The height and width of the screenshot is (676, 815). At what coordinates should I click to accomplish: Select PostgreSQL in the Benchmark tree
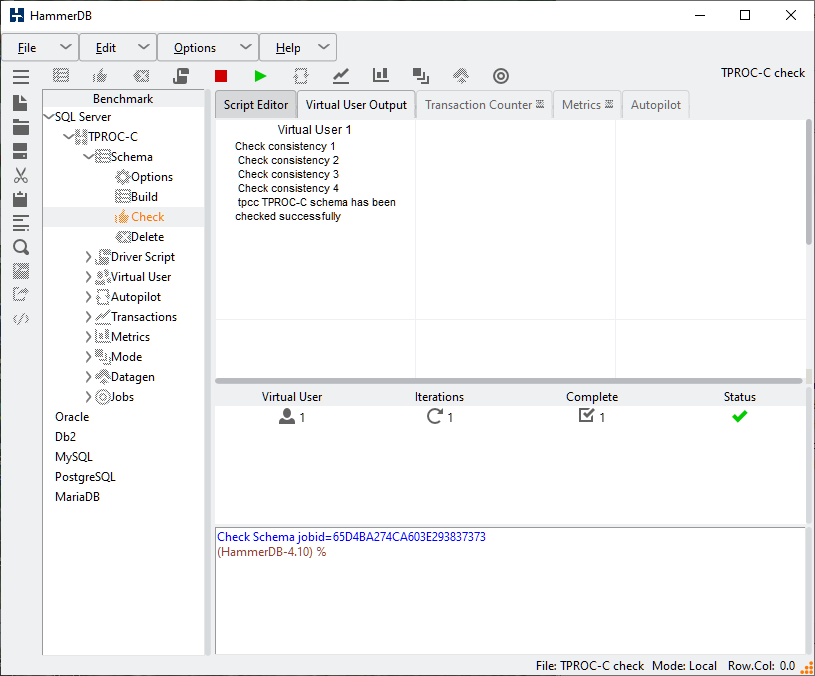pos(85,476)
